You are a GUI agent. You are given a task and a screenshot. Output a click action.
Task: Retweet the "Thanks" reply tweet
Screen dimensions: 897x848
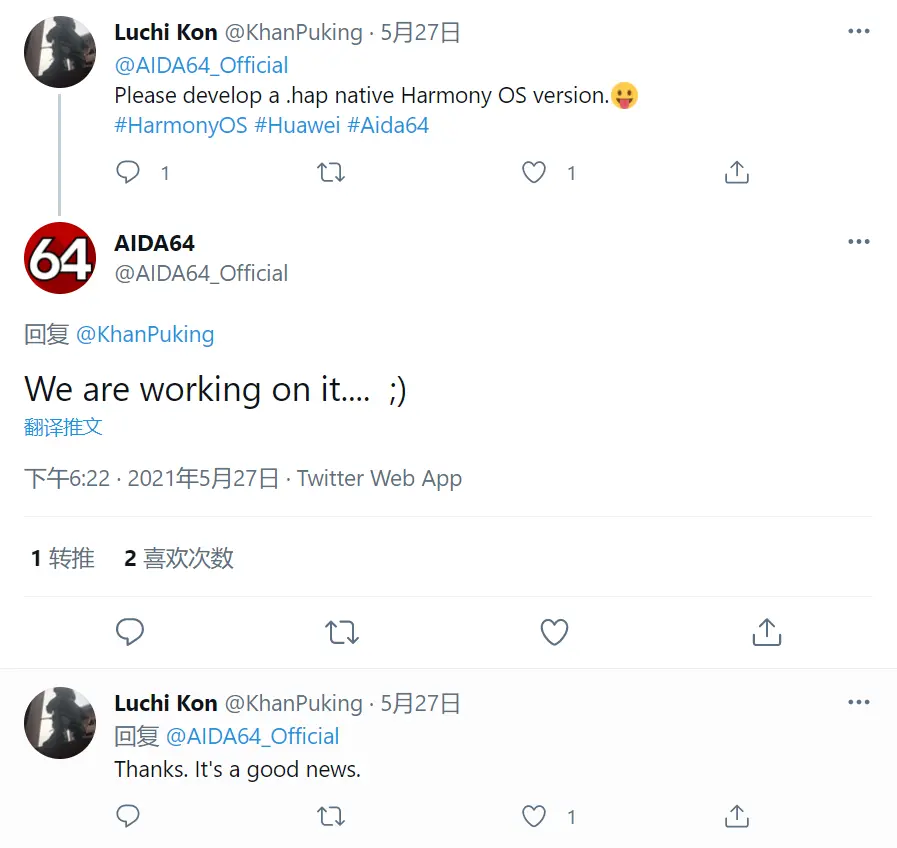(x=331, y=816)
